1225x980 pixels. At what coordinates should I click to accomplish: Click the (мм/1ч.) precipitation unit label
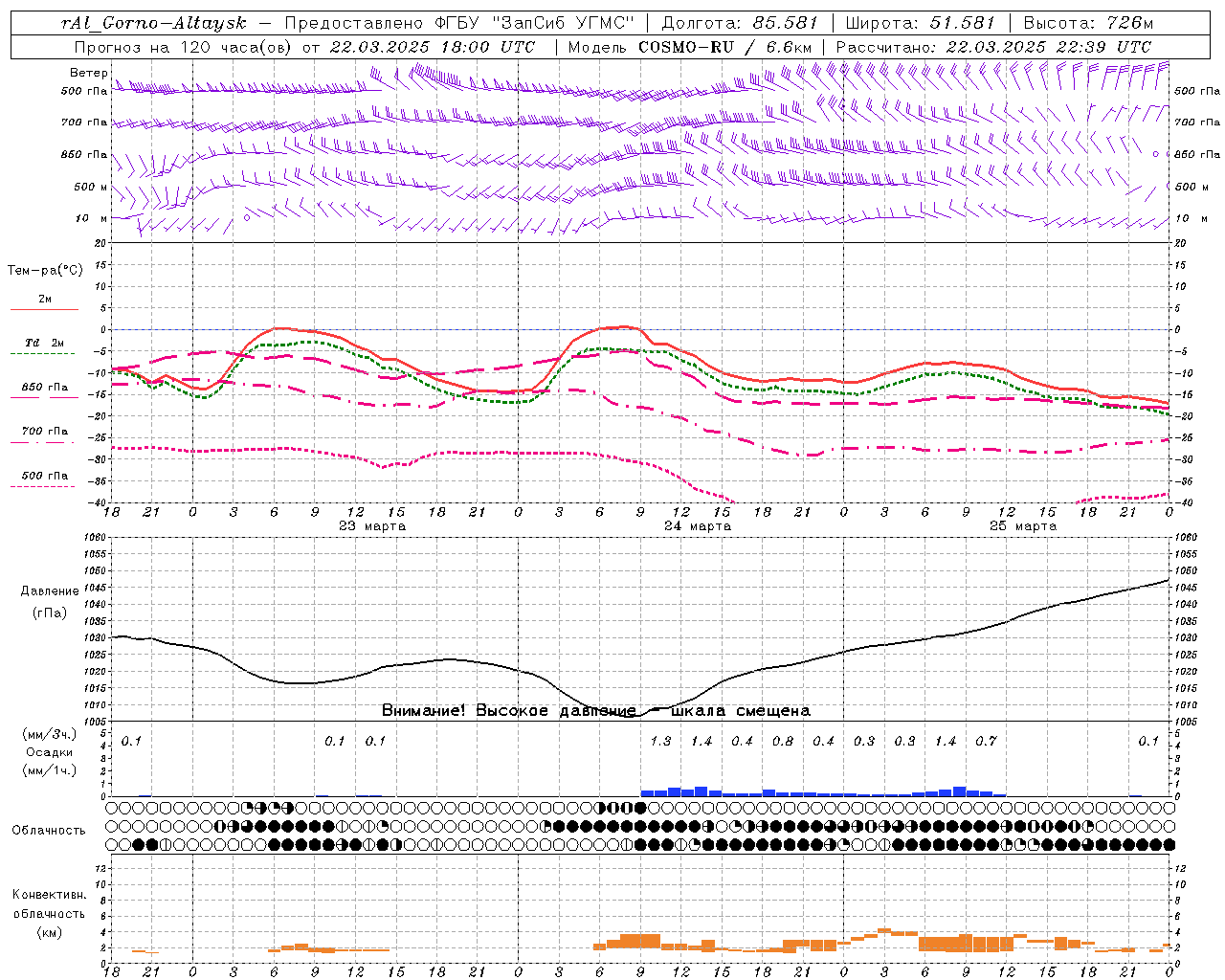point(49,770)
